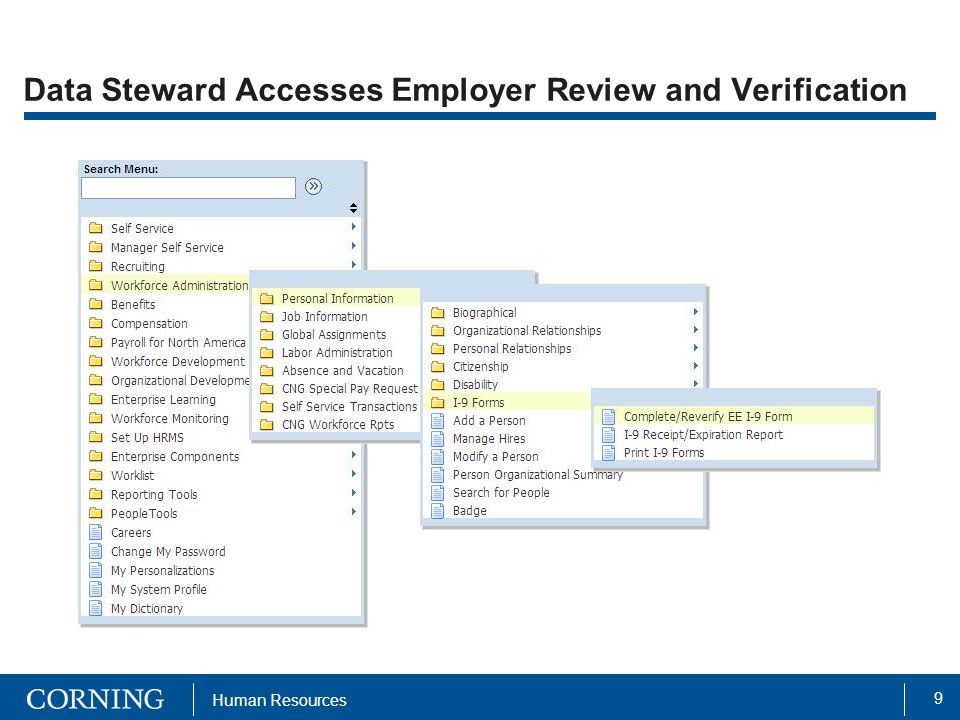The image size is (960, 720).
Task: Click the Complete/Reverify EE I-9 Form page icon
Action: (x=608, y=416)
